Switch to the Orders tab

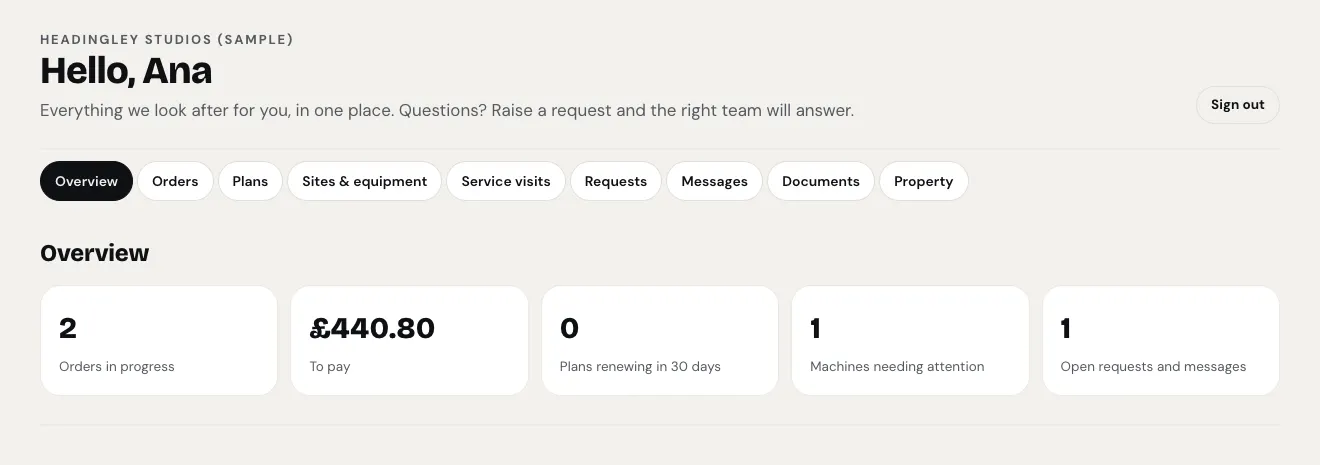[x=175, y=181]
